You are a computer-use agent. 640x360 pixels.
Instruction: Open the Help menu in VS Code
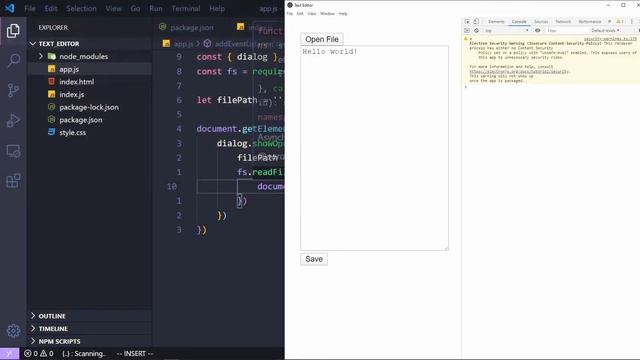tap(217, 8)
